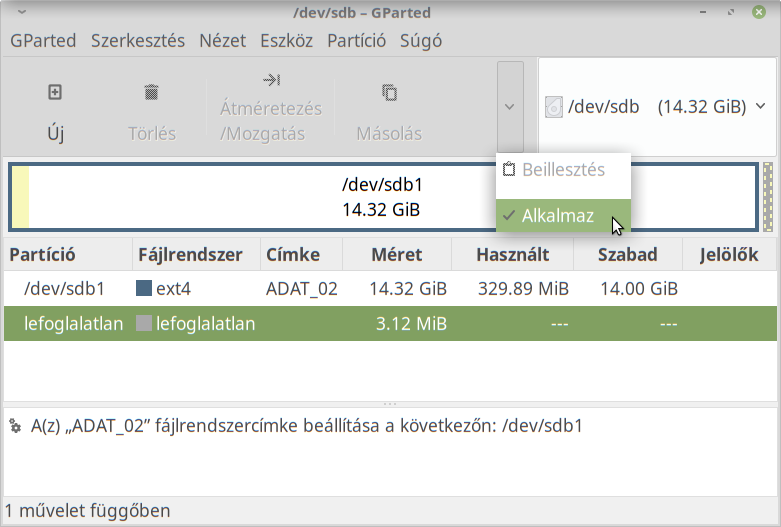Click the pane divider grip above the operations list
The width and height of the screenshot is (781, 527).
[390, 404]
